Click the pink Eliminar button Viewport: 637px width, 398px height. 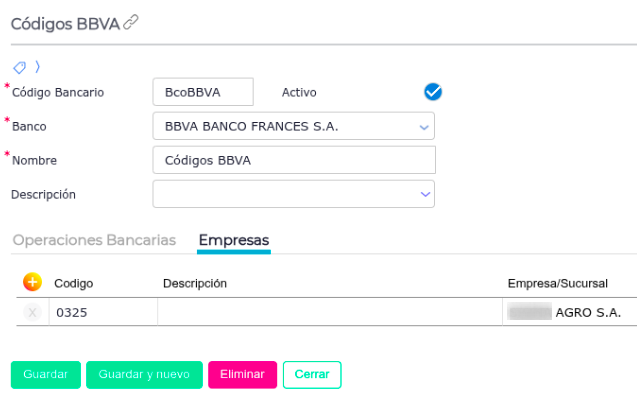[x=243, y=374]
